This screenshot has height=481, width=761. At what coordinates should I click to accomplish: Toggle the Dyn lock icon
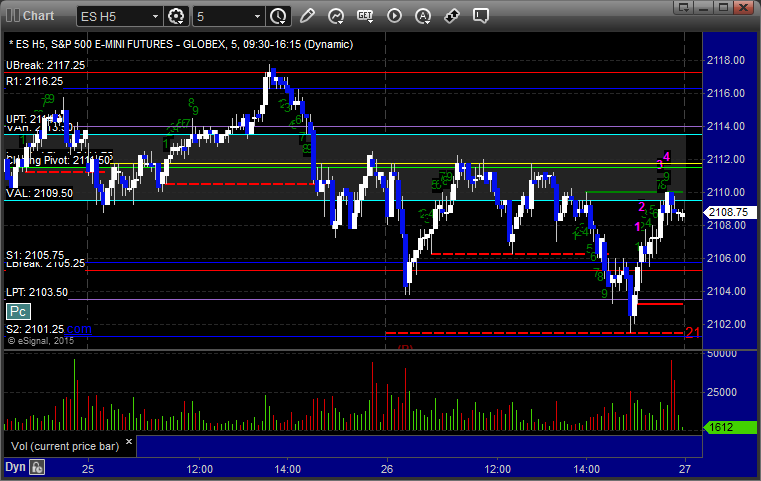37,467
